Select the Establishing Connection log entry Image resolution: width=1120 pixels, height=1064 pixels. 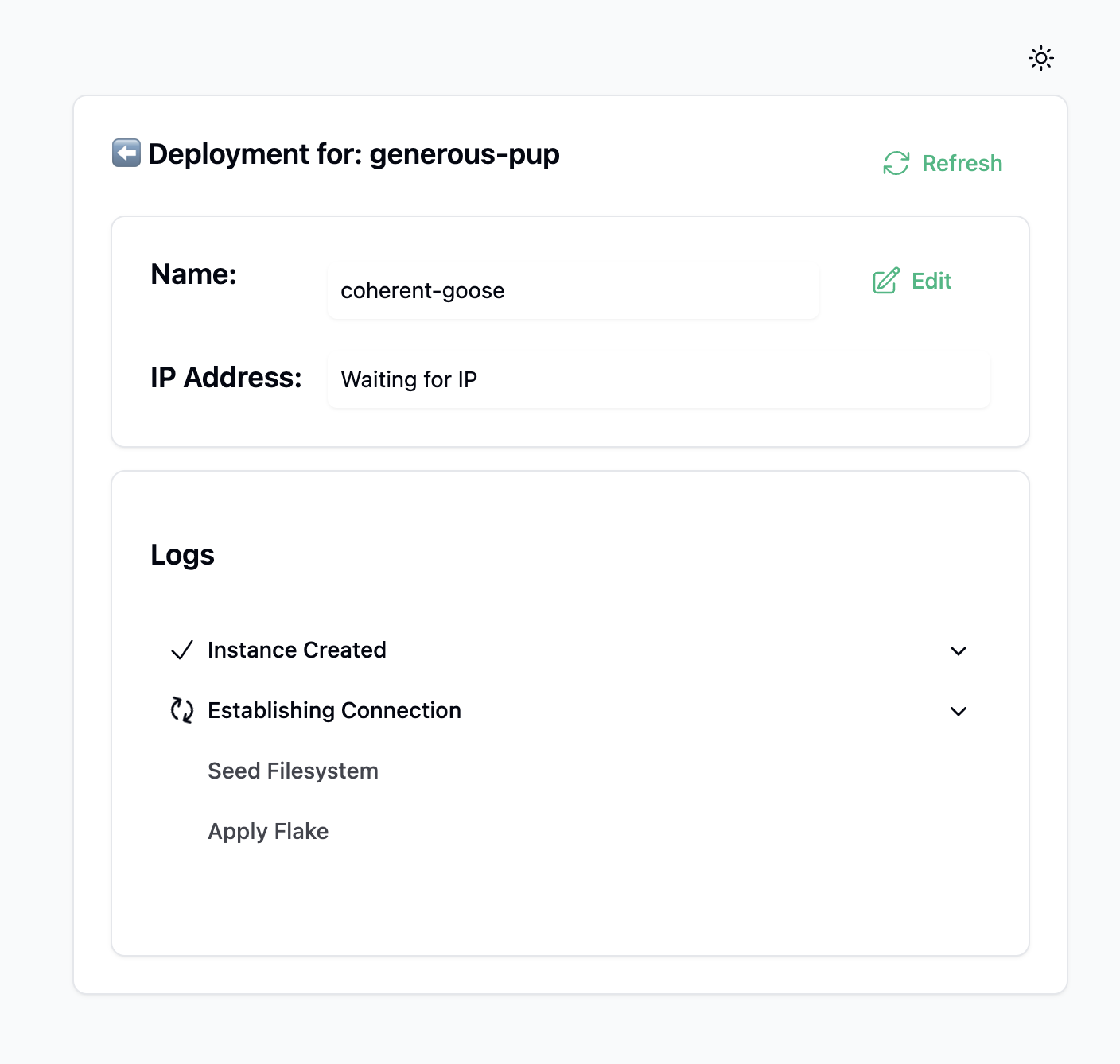pos(334,710)
